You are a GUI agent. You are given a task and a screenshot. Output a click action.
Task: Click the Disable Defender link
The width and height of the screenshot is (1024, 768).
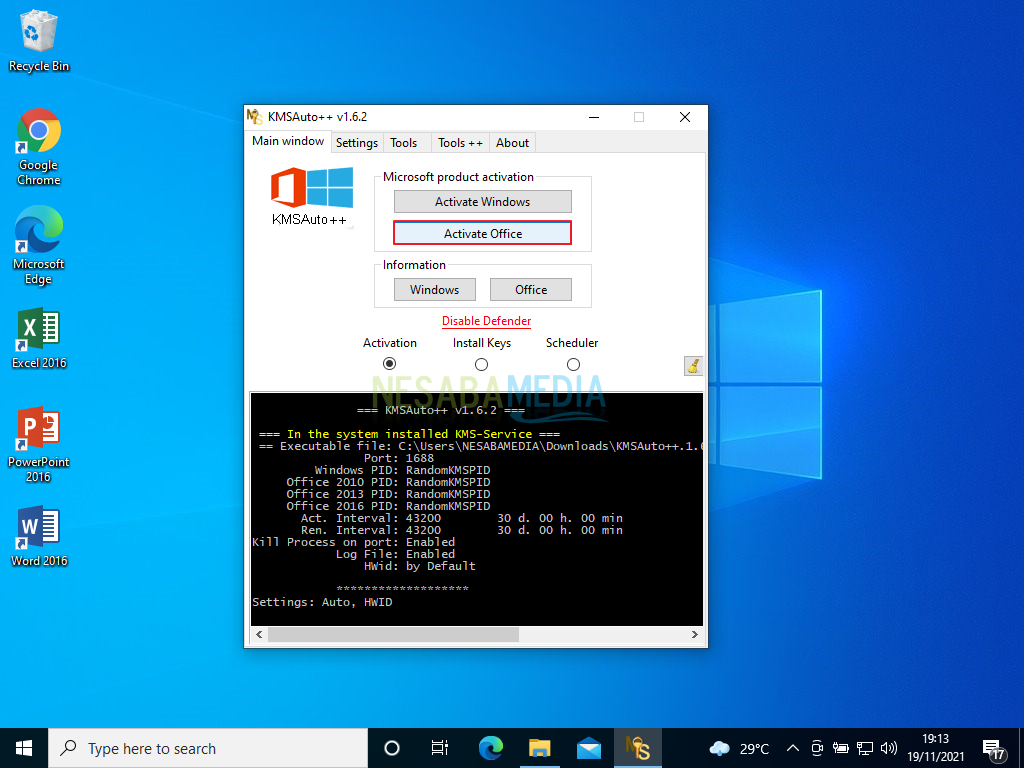[x=487, y=321]
